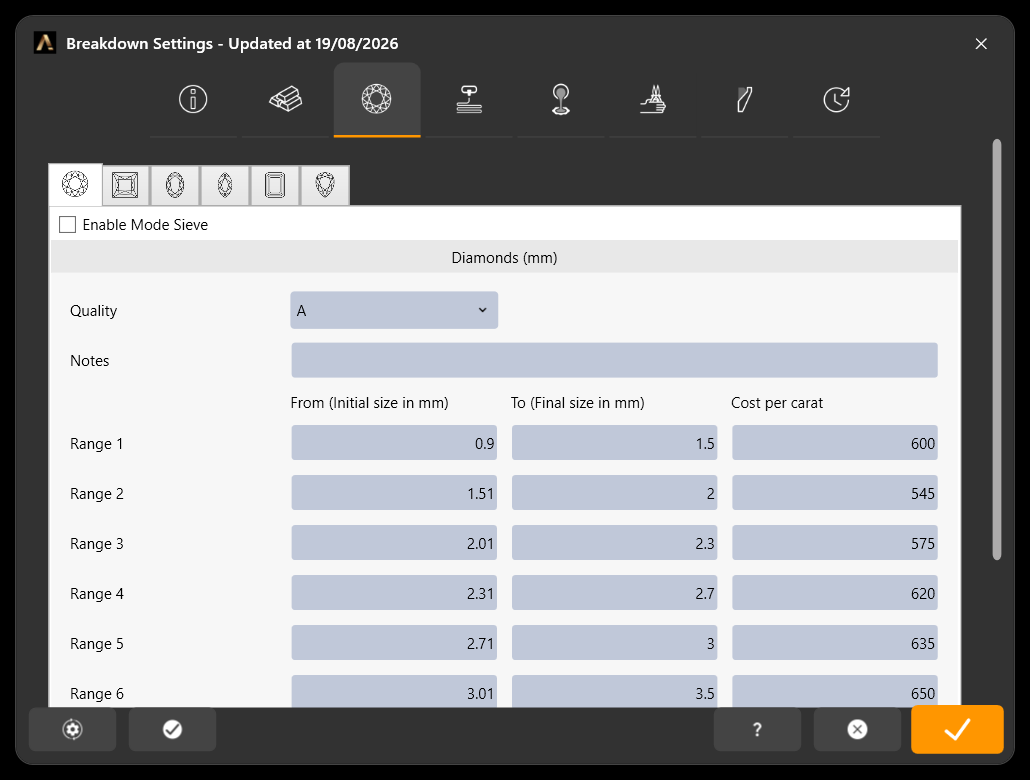Click the Range 1 label
1030x780 pixels.
click(97, 444)
